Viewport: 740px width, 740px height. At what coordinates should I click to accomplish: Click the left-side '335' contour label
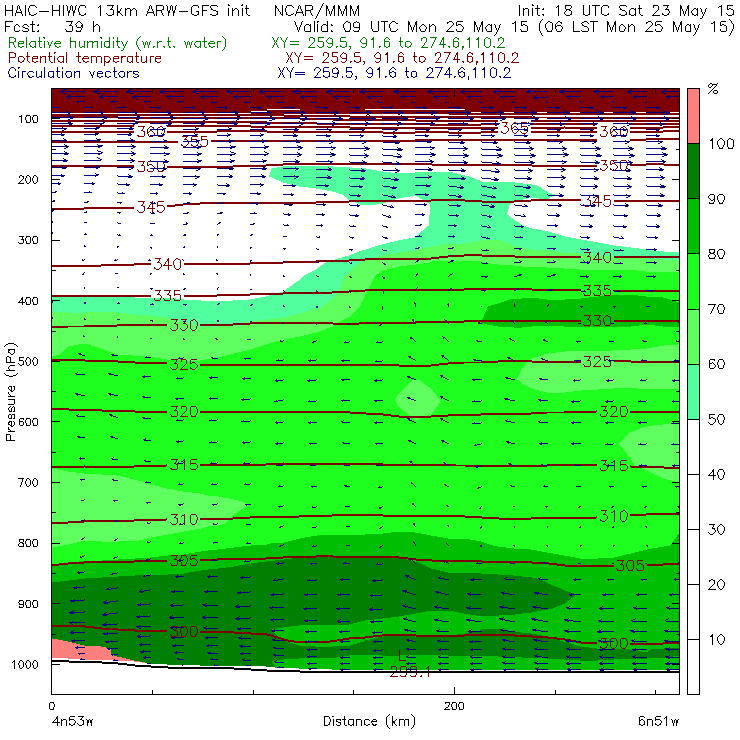click(168, 295)
